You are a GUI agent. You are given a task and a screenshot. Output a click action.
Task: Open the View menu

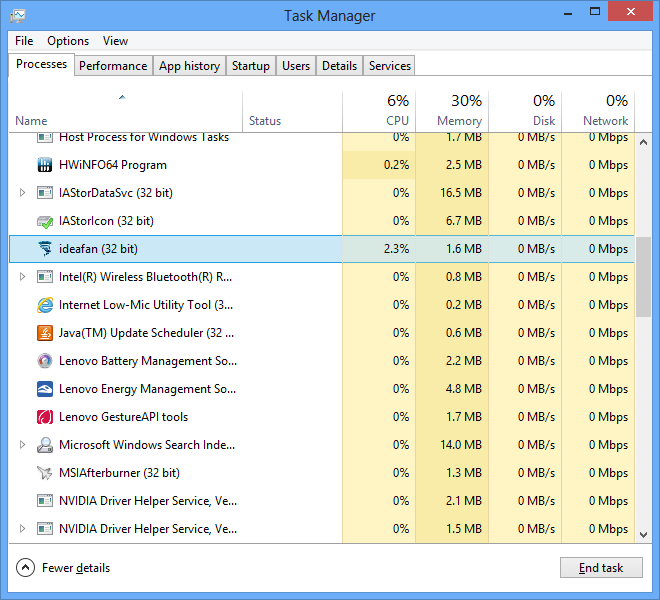[x=115, y=41]
